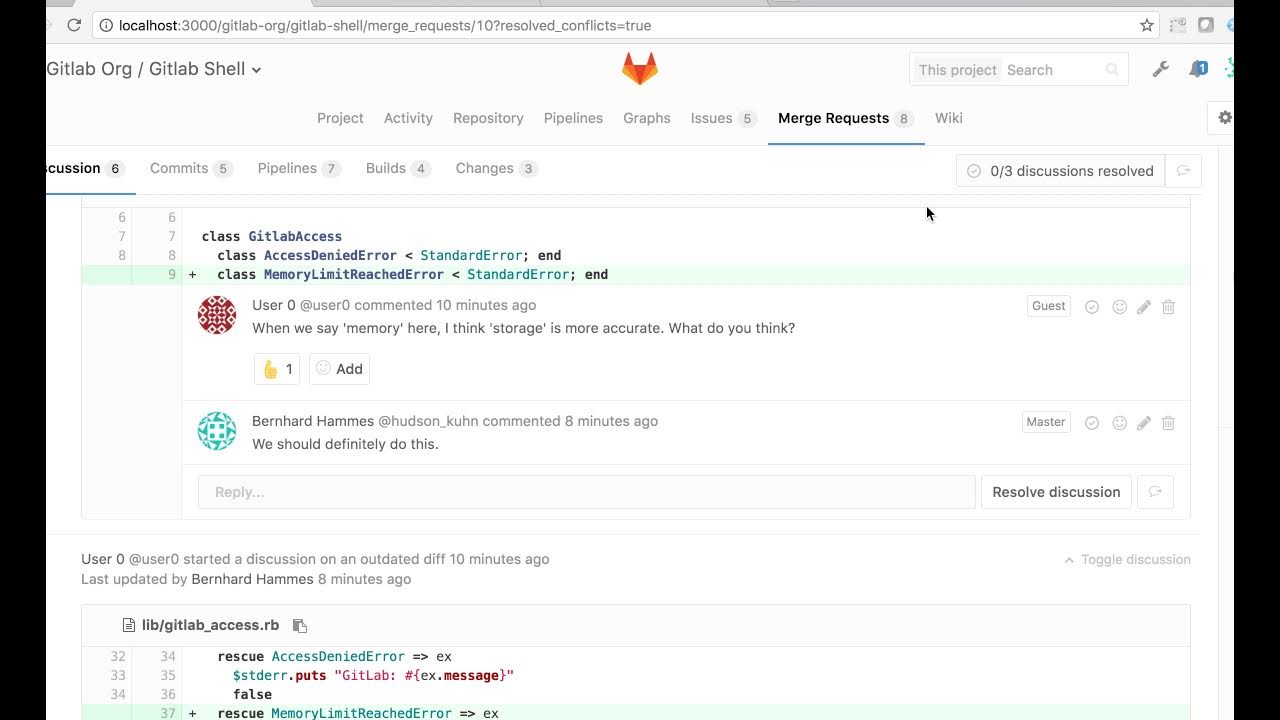The image size is (1280, 720).
Task: Open the project settings gear dropdown
Action: (x=1224, y=118)
